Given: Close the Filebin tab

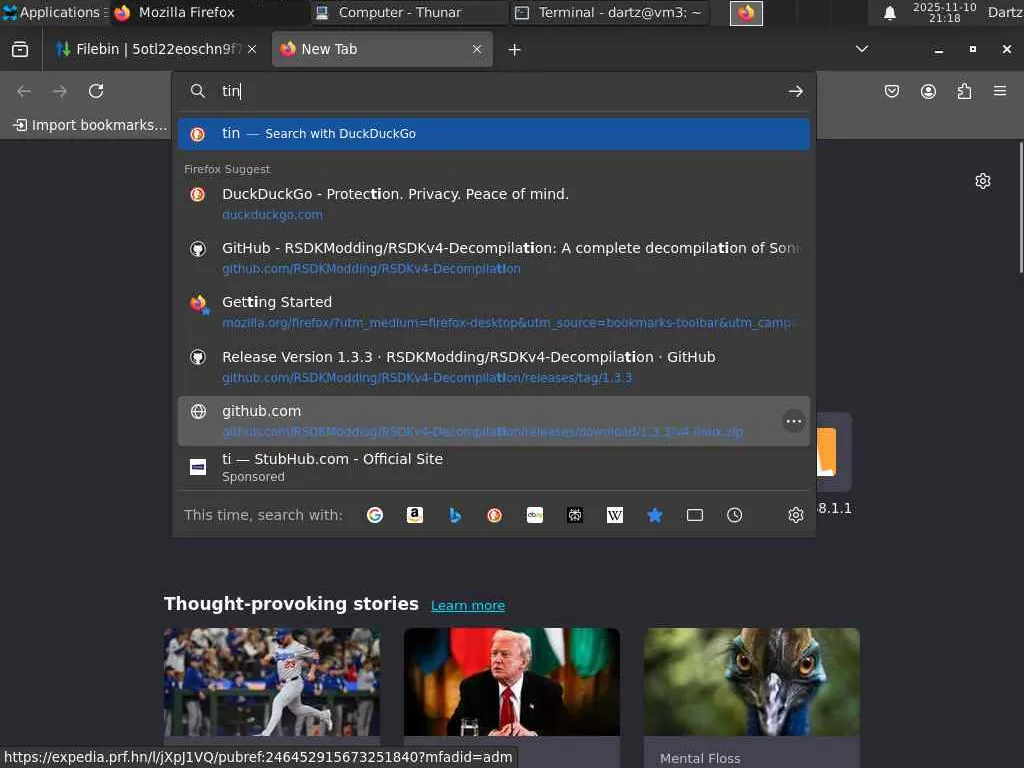Looking at the screenshot, I should click(x=252, y=50).
